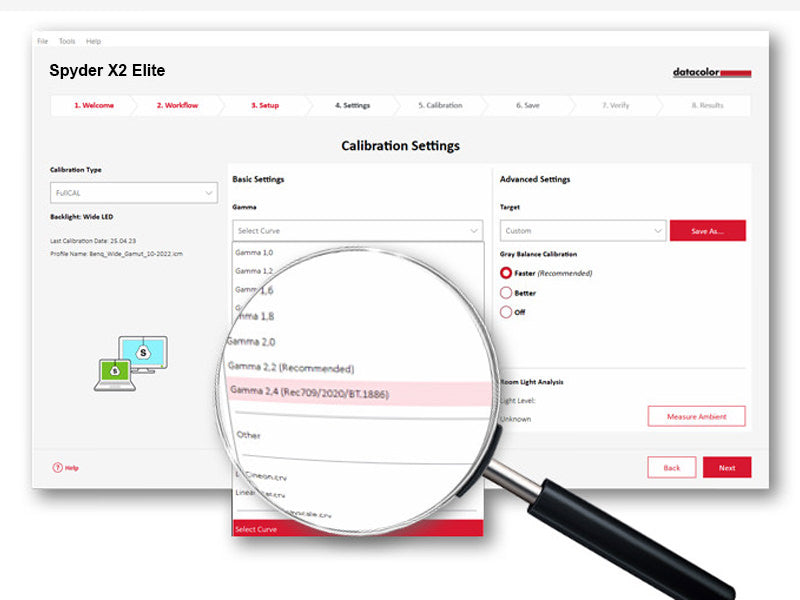Expand the Gamma Select Curve dropdown
800x600 pixels.
click(x=357, y=230)
